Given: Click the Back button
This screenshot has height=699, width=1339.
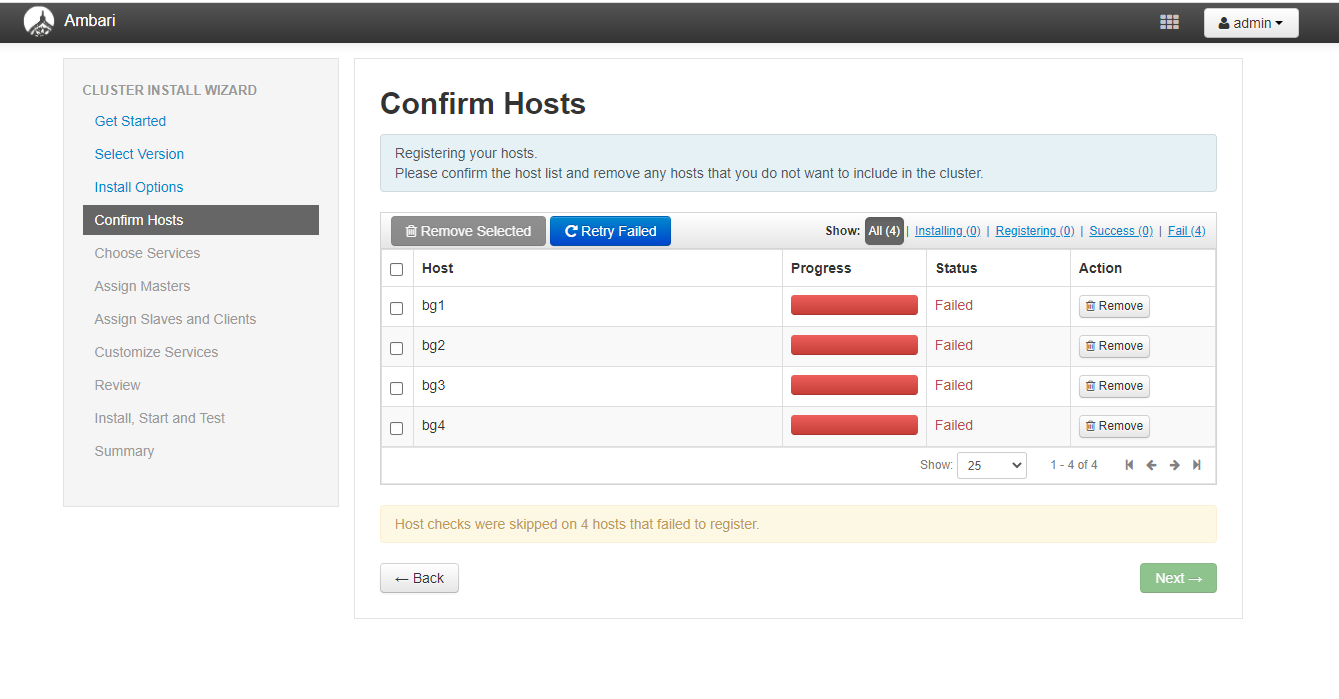Looking at the screenshot, I should click(419, 578).
